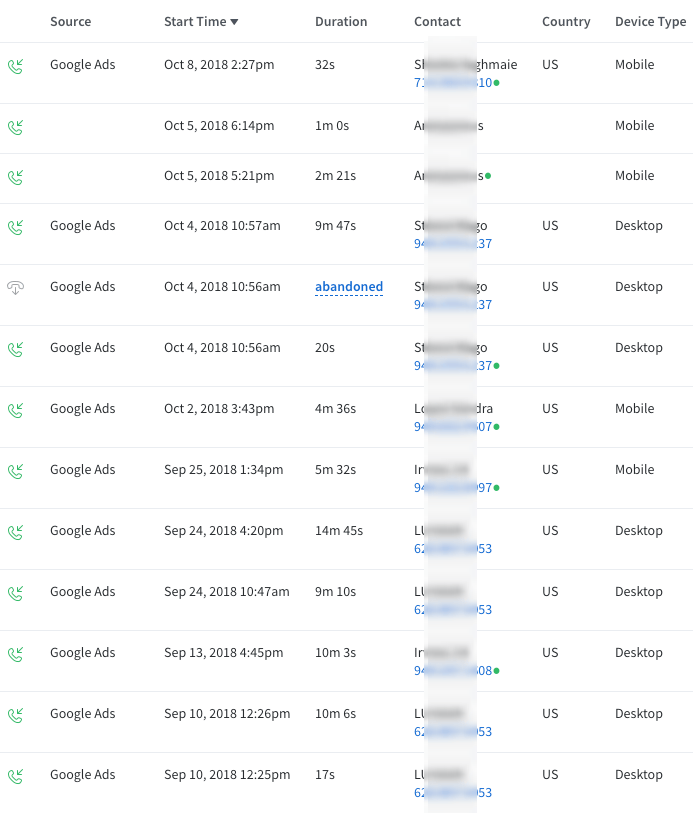Click inbound call icon on Oct 5 6:14pm row
Screen dimensions: 693x813
coord(16,127)
